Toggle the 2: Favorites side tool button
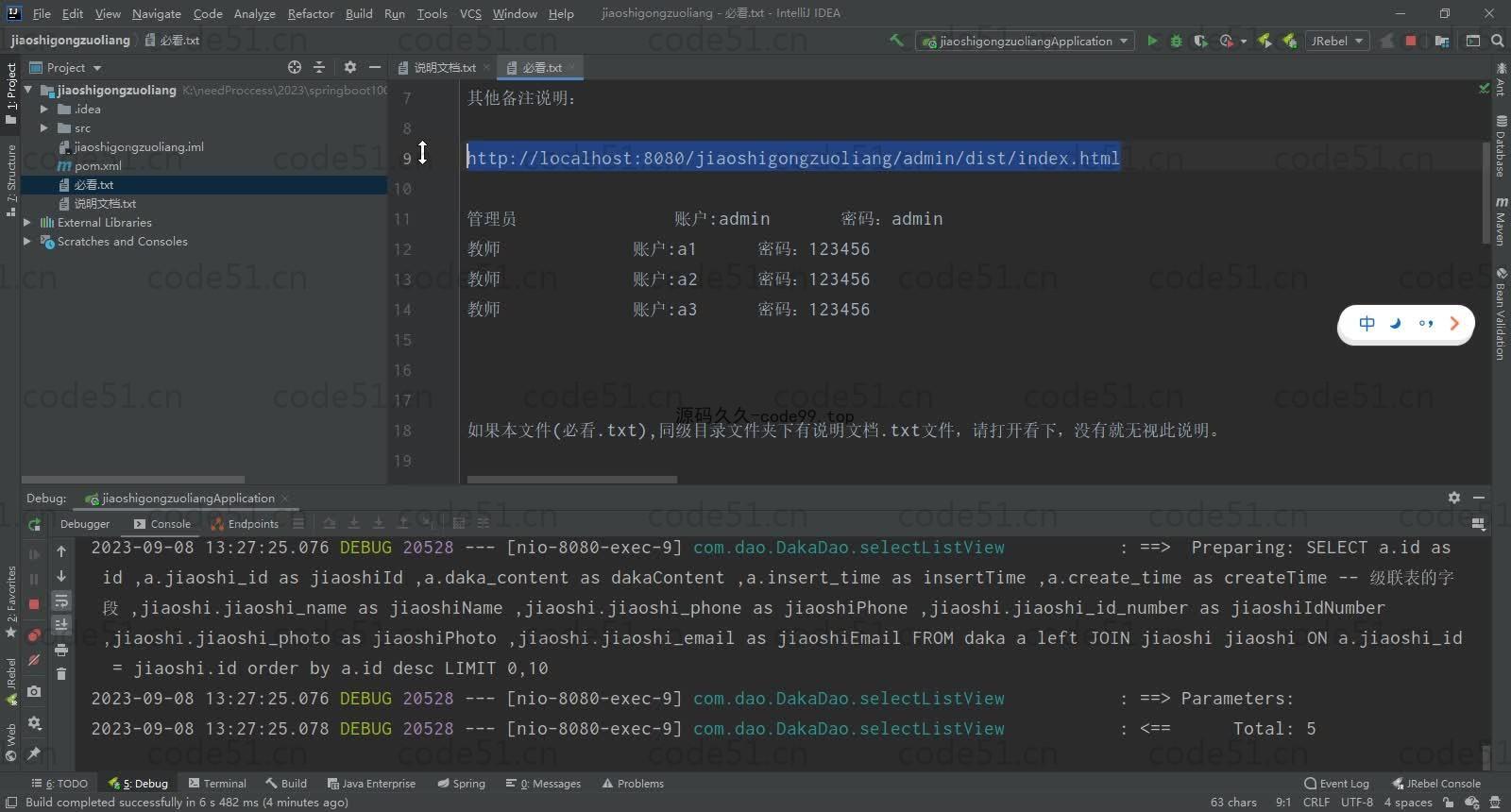 (10, 601)
